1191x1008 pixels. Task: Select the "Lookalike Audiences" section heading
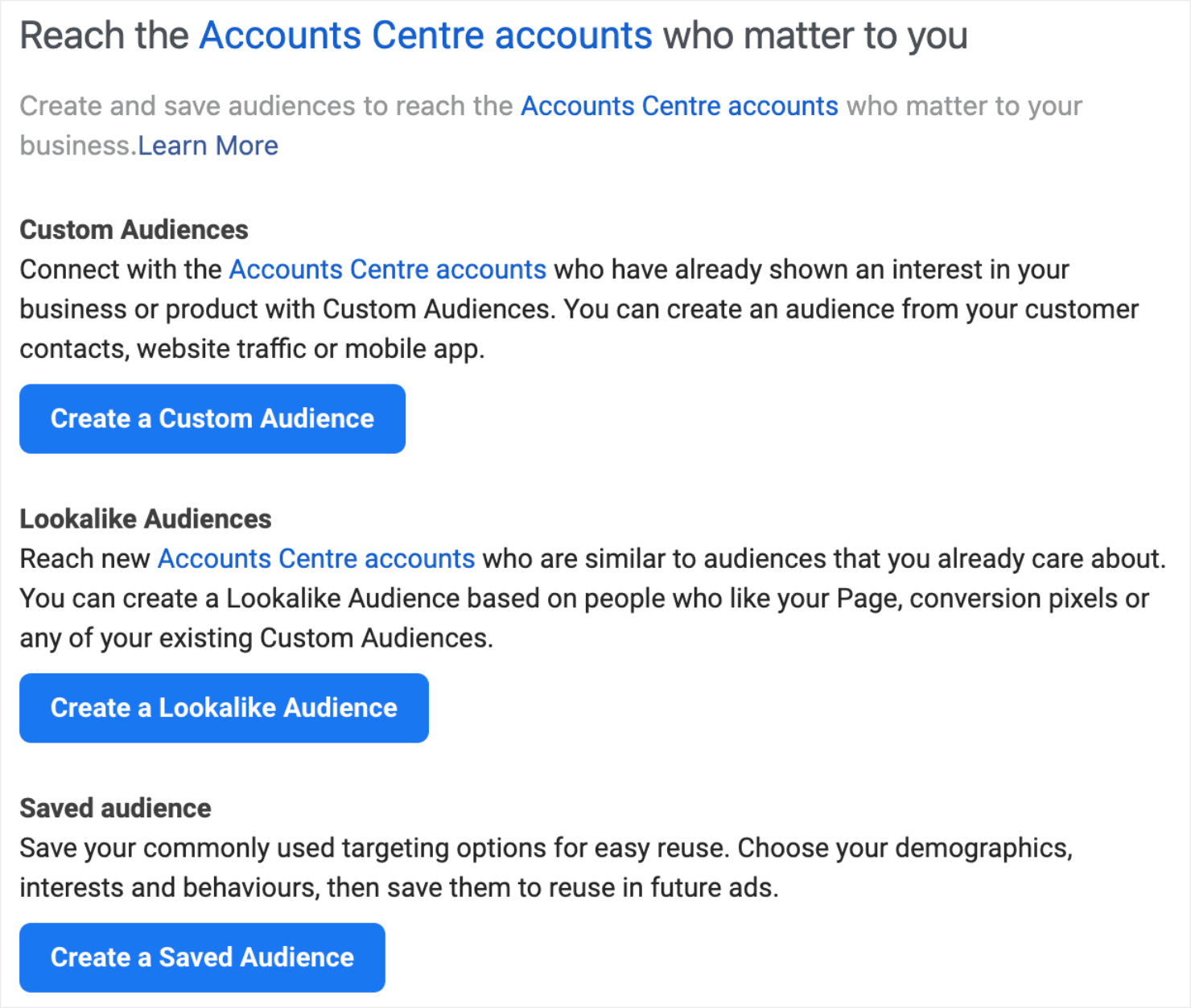click(146, 518)
